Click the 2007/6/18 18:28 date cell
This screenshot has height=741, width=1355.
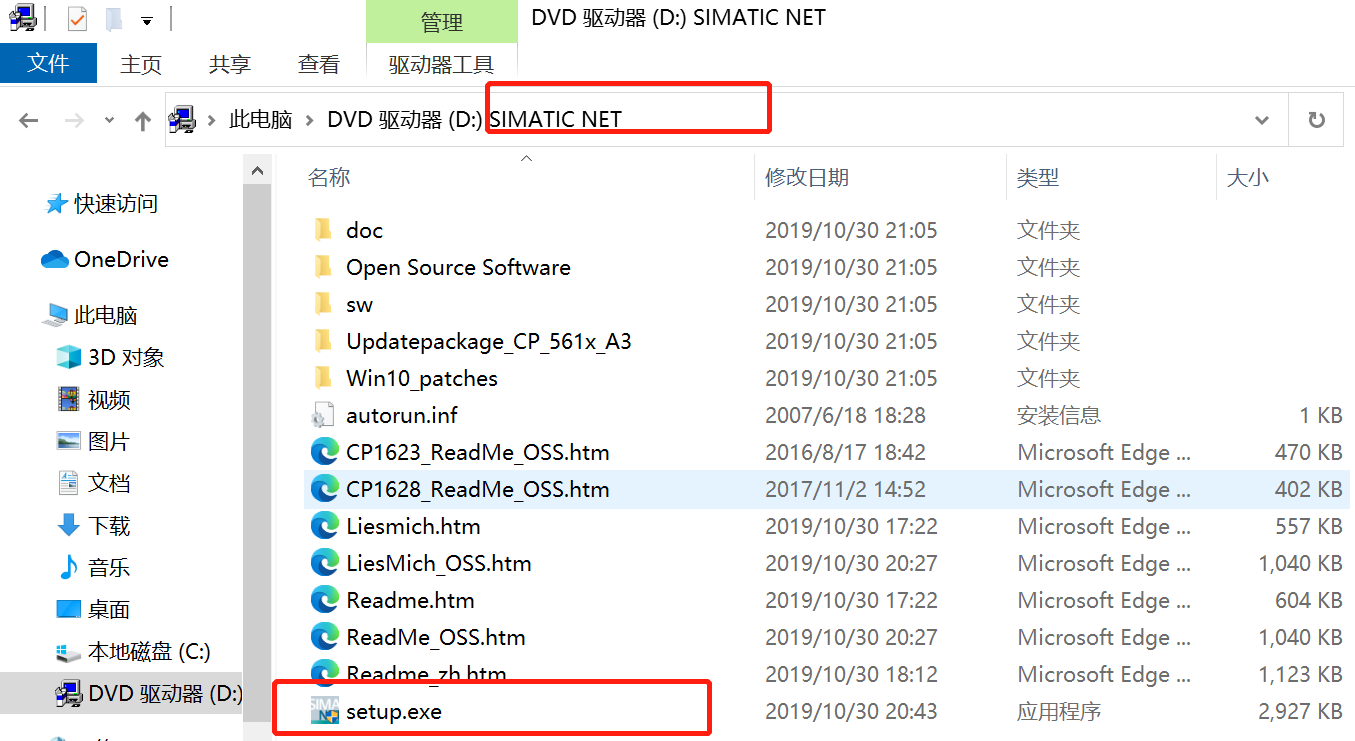click(x=846, y=415)
